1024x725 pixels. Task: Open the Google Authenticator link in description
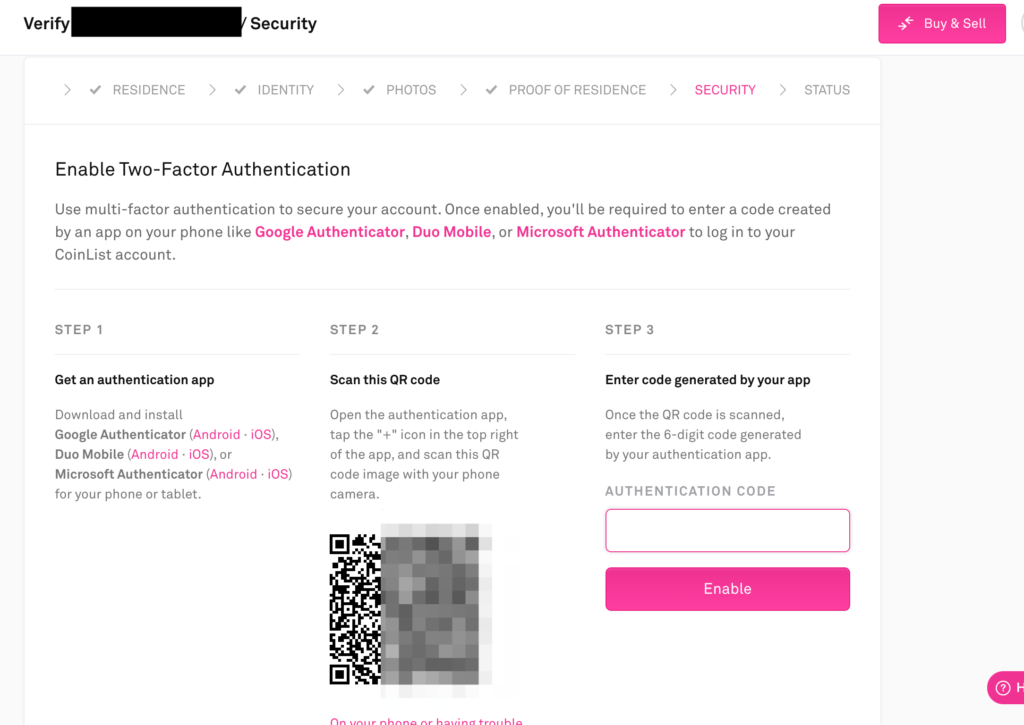330,232
